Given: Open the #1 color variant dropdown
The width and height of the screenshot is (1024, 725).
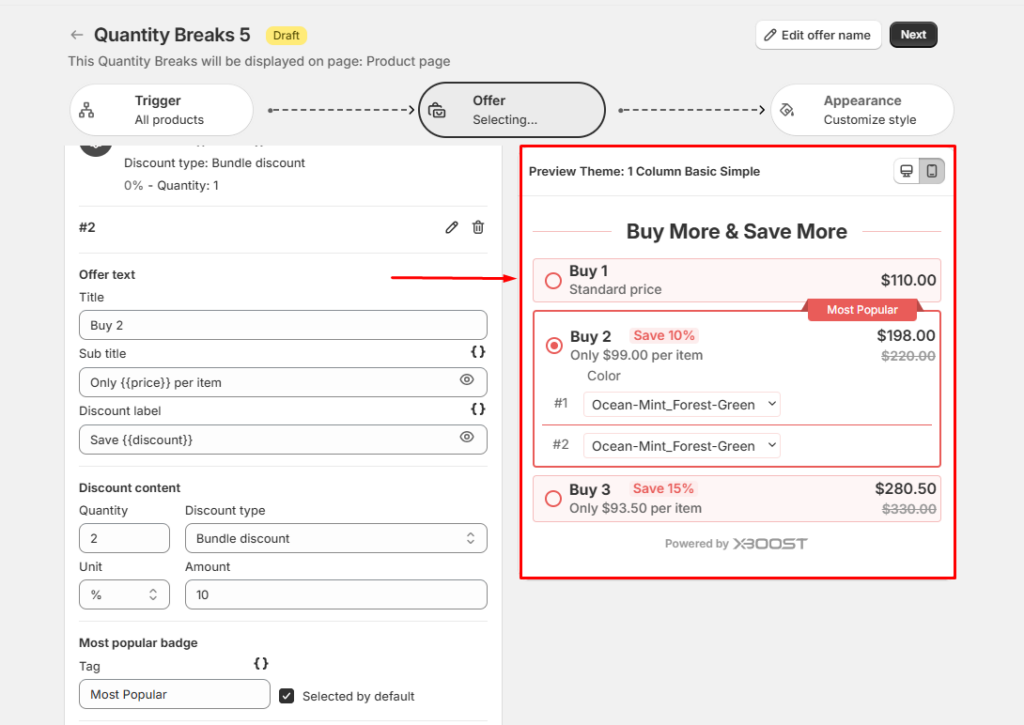Looking at the screenshot, I should (681, 405).
